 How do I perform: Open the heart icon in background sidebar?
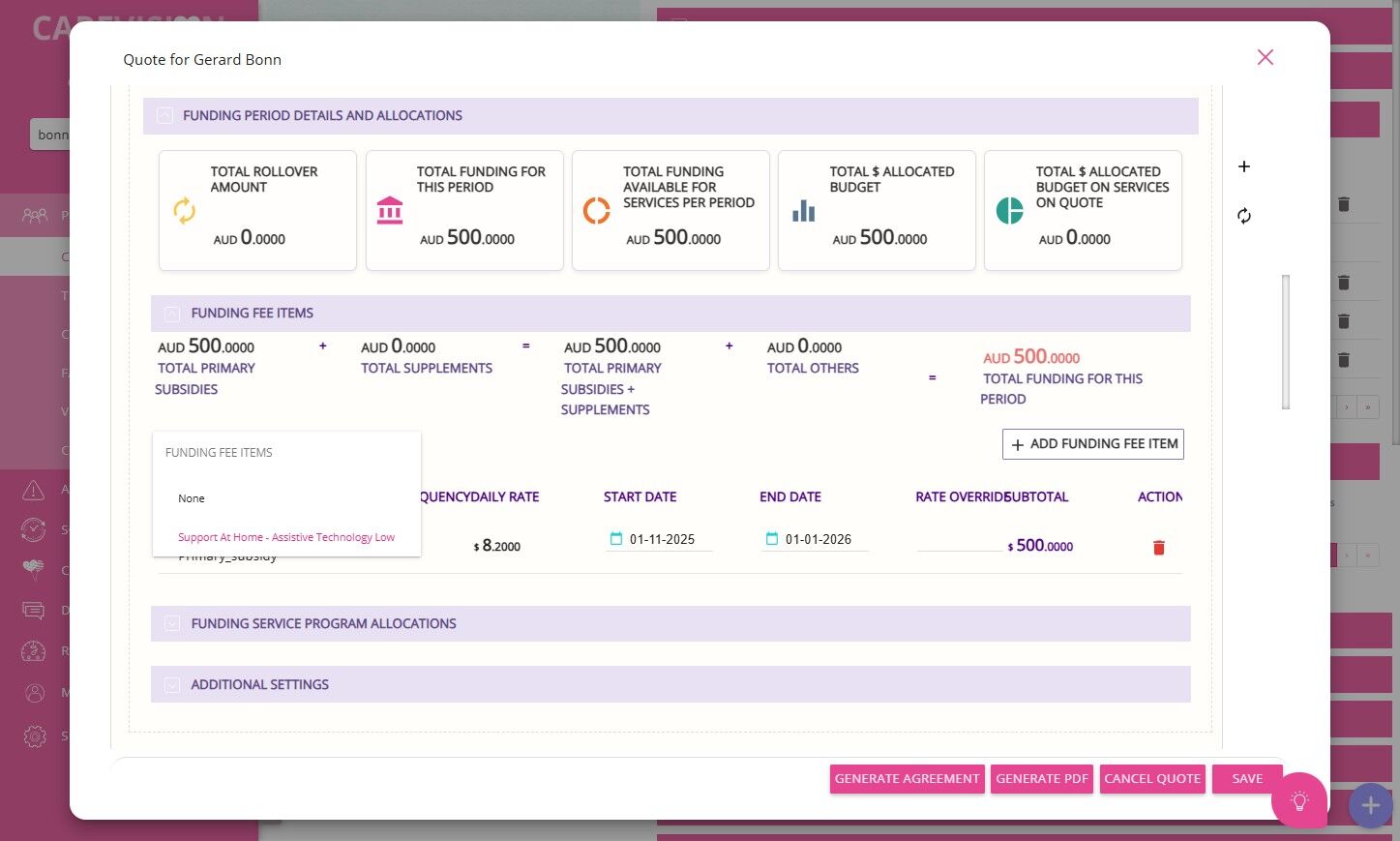[x=34, y=570]
